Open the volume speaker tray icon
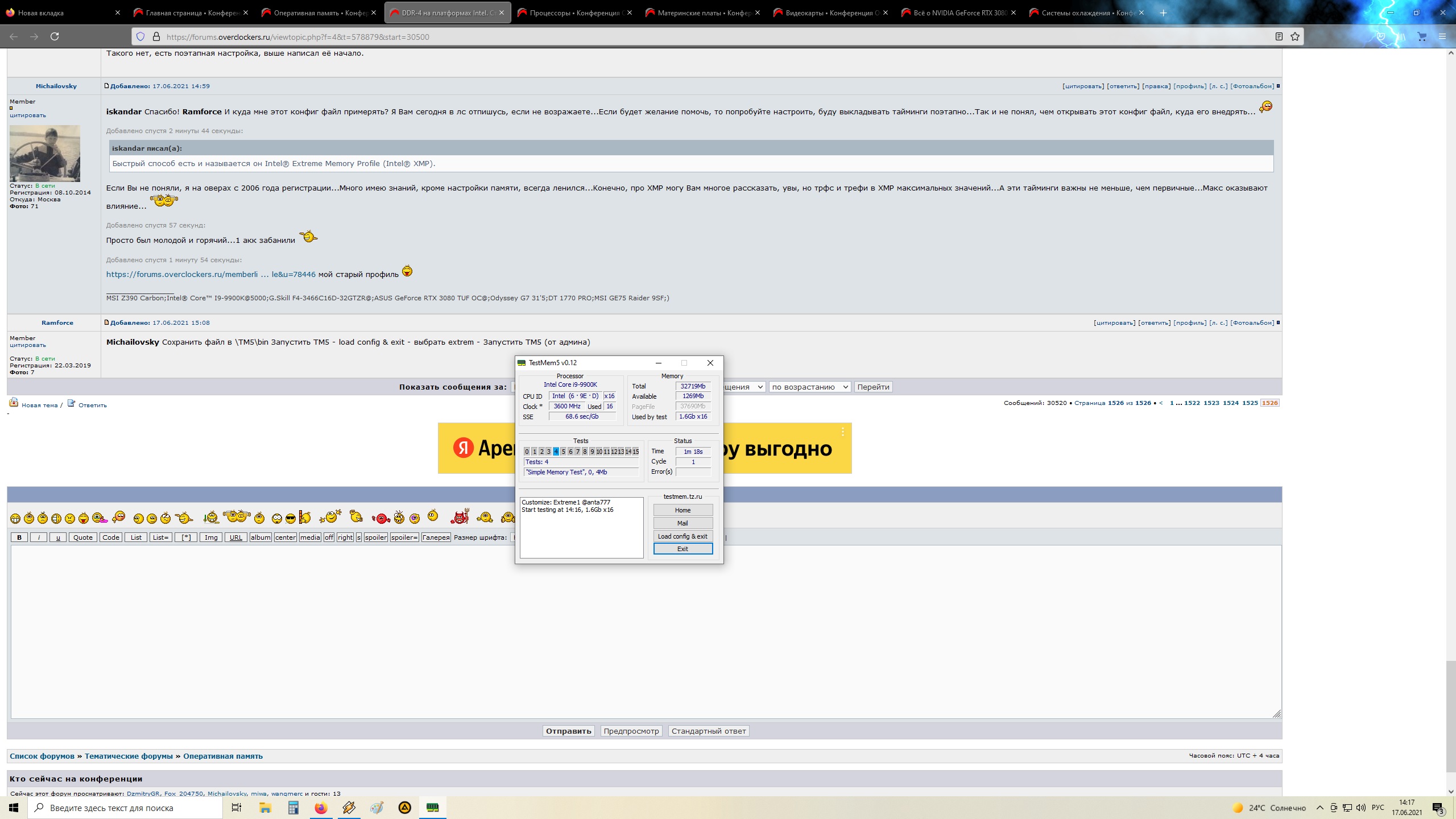The width and height of the screenshot is (1456, 819). tap(1361, 808)
